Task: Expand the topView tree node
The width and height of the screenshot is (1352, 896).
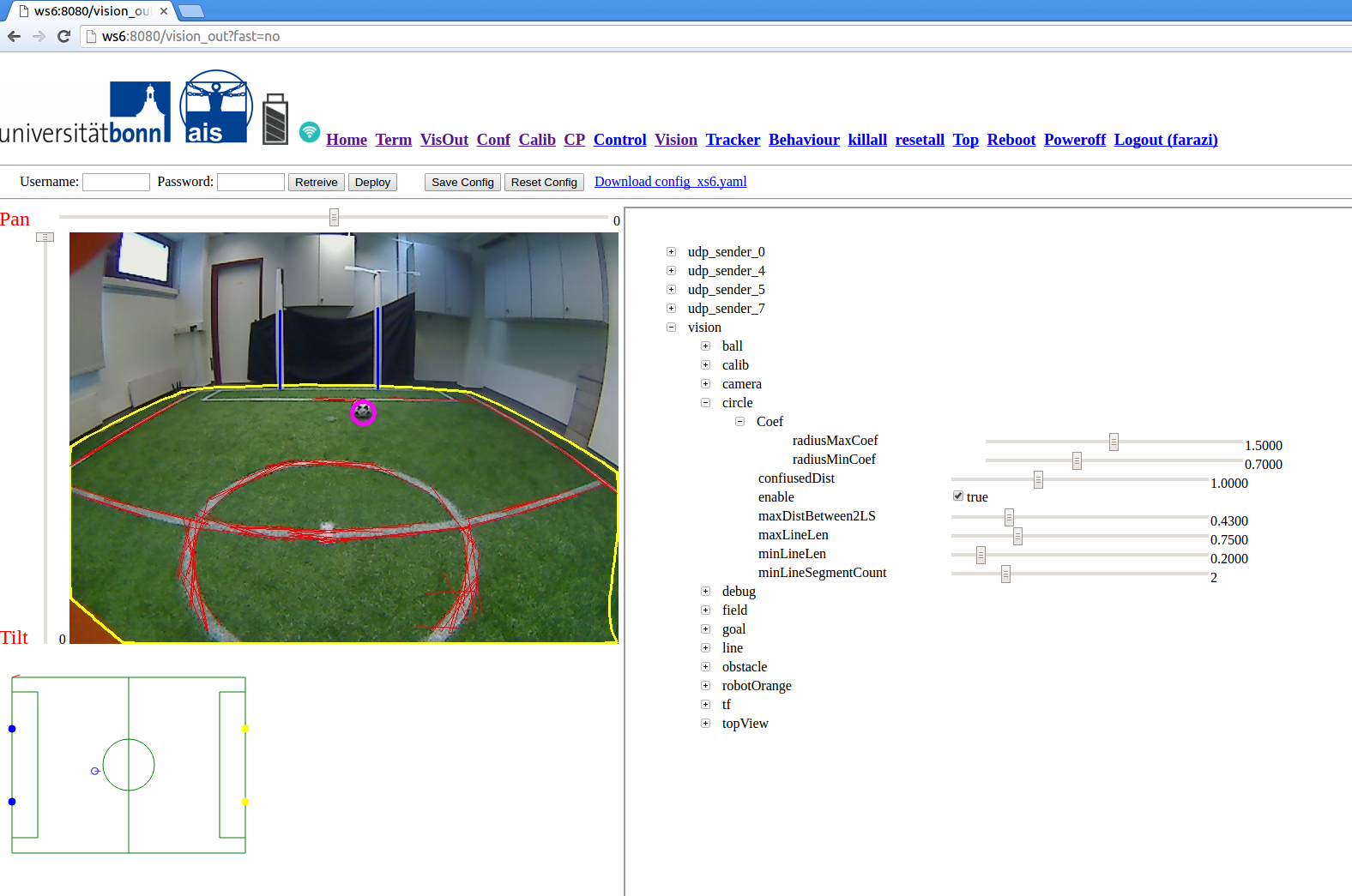Action: [x=706, y=724]
